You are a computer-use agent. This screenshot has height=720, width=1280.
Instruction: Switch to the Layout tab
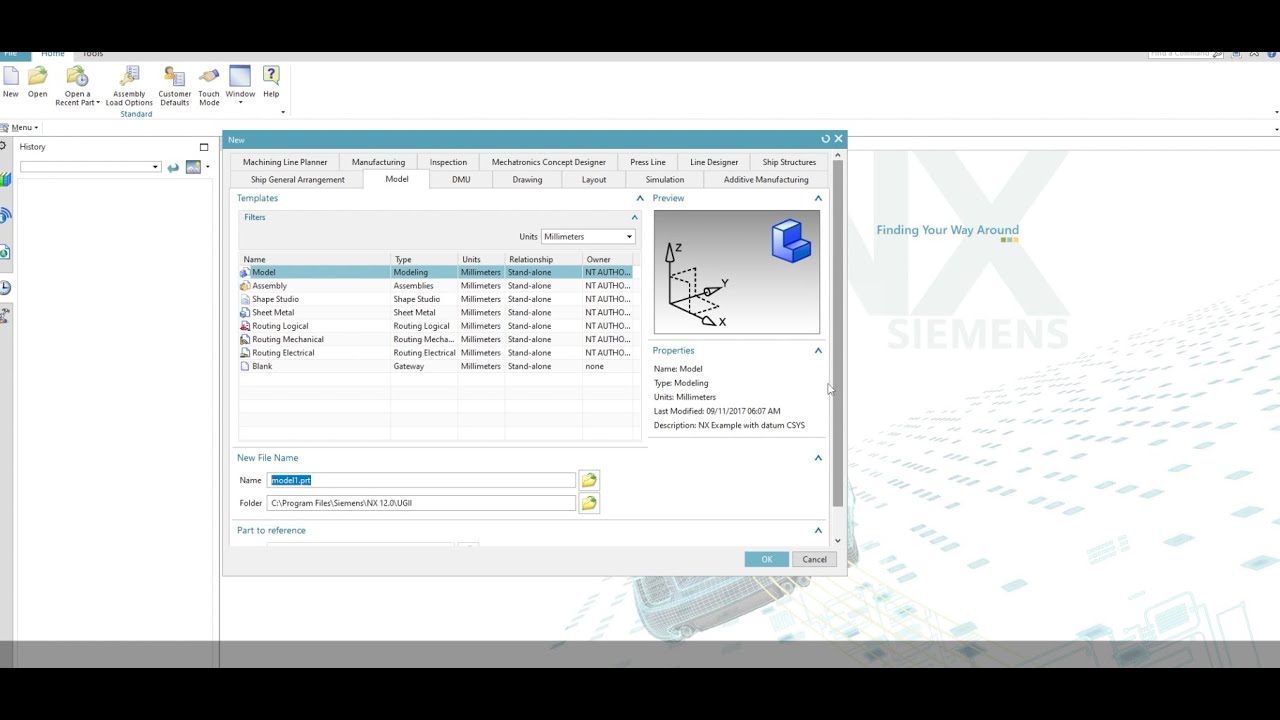594,180
